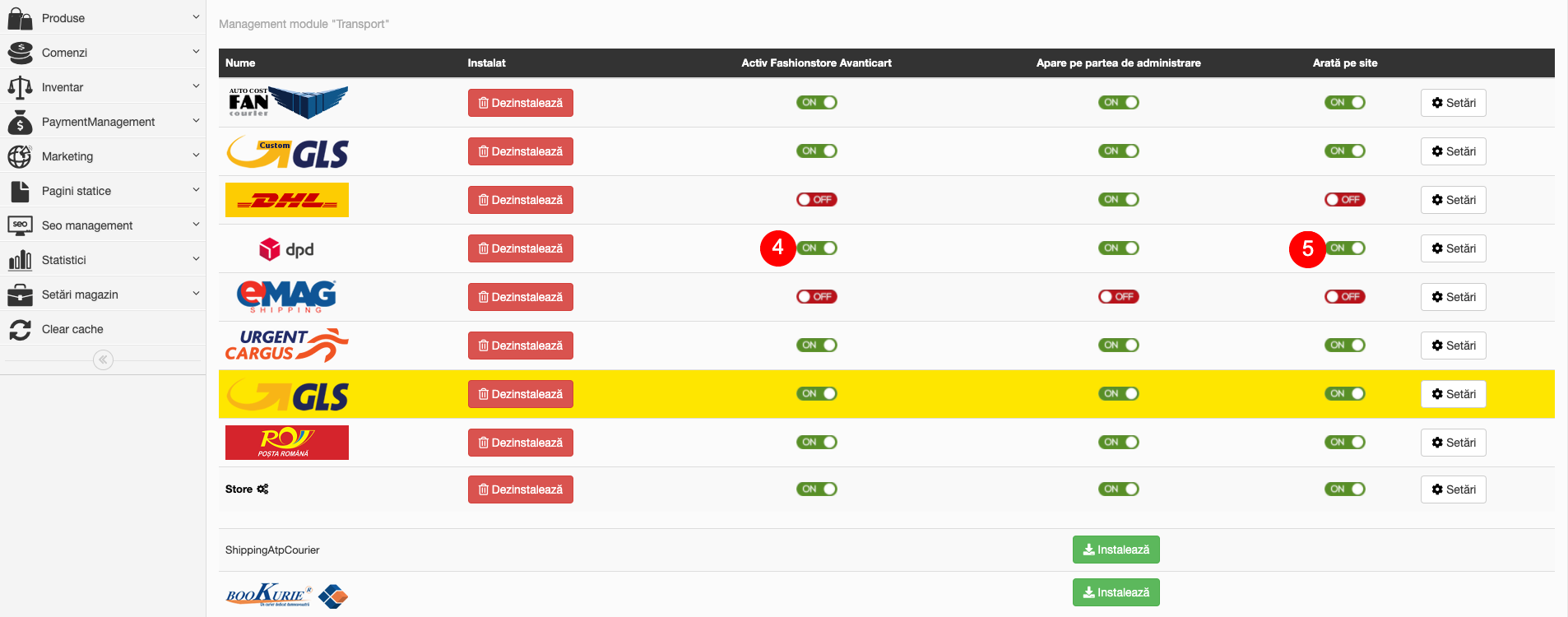Open Setări for highlighted GLS row
Screen dimensions: 1568x617
(x=1453, y=394)
